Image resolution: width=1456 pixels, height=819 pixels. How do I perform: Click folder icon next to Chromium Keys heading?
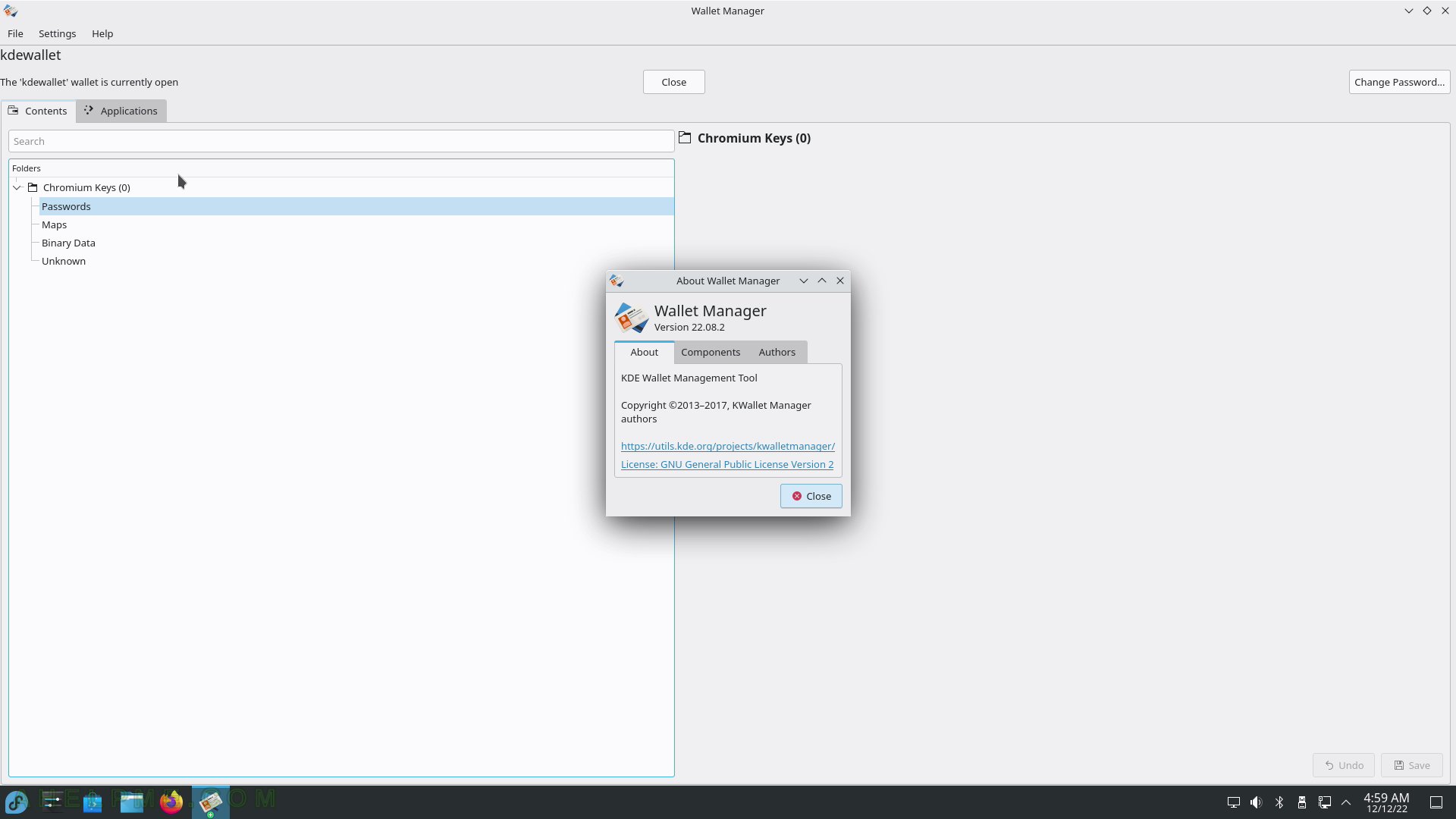tap(685, 138)
